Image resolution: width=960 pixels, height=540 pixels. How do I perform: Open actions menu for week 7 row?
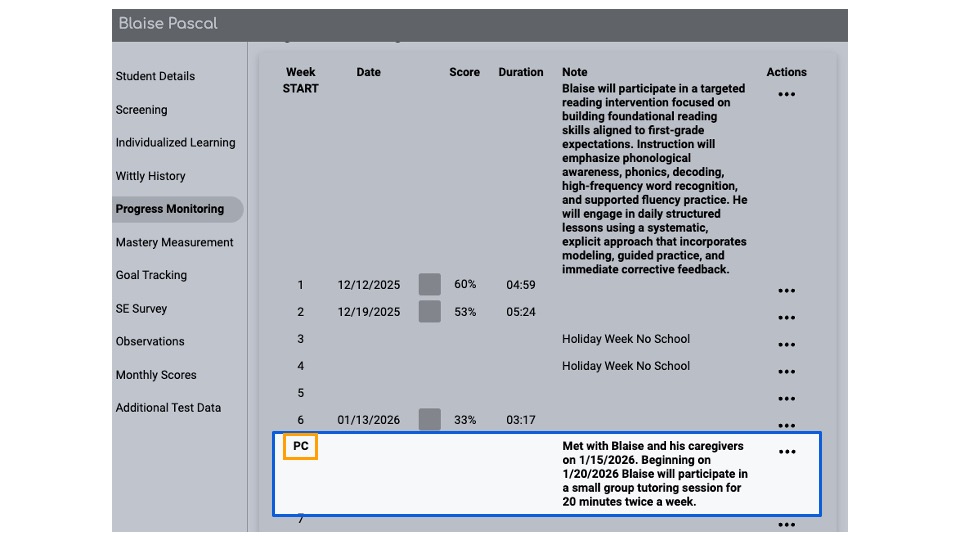786,525
